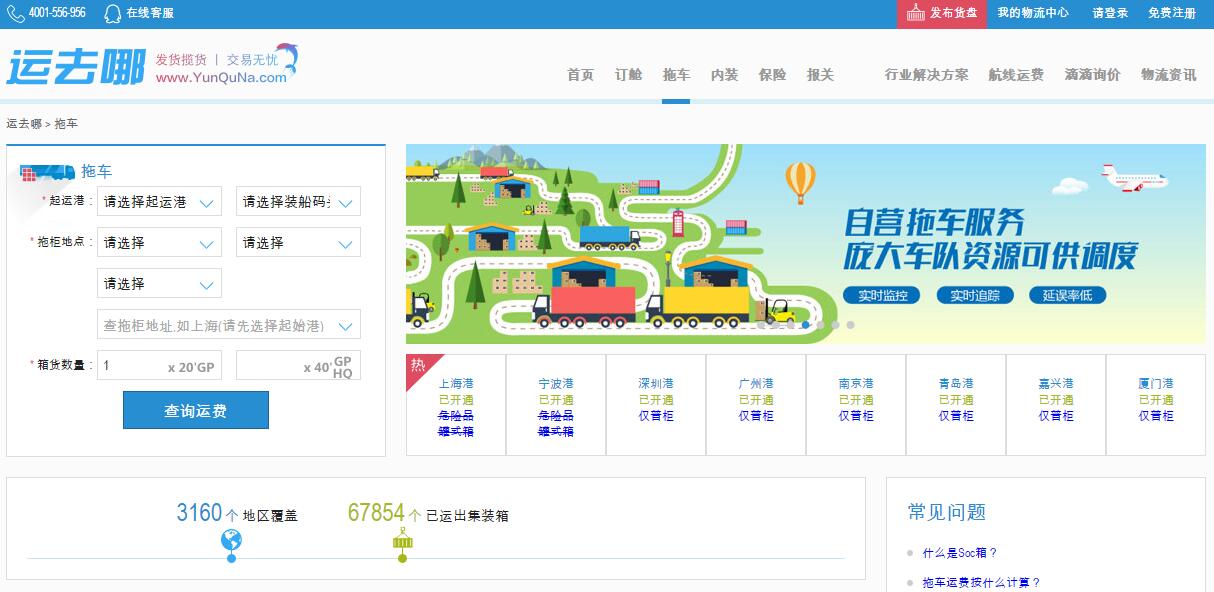Image resolution: width=1214 pixels, height=592 pixels.
Task: Go to the 订舱 navigation tab
Action: pos(628,75)
